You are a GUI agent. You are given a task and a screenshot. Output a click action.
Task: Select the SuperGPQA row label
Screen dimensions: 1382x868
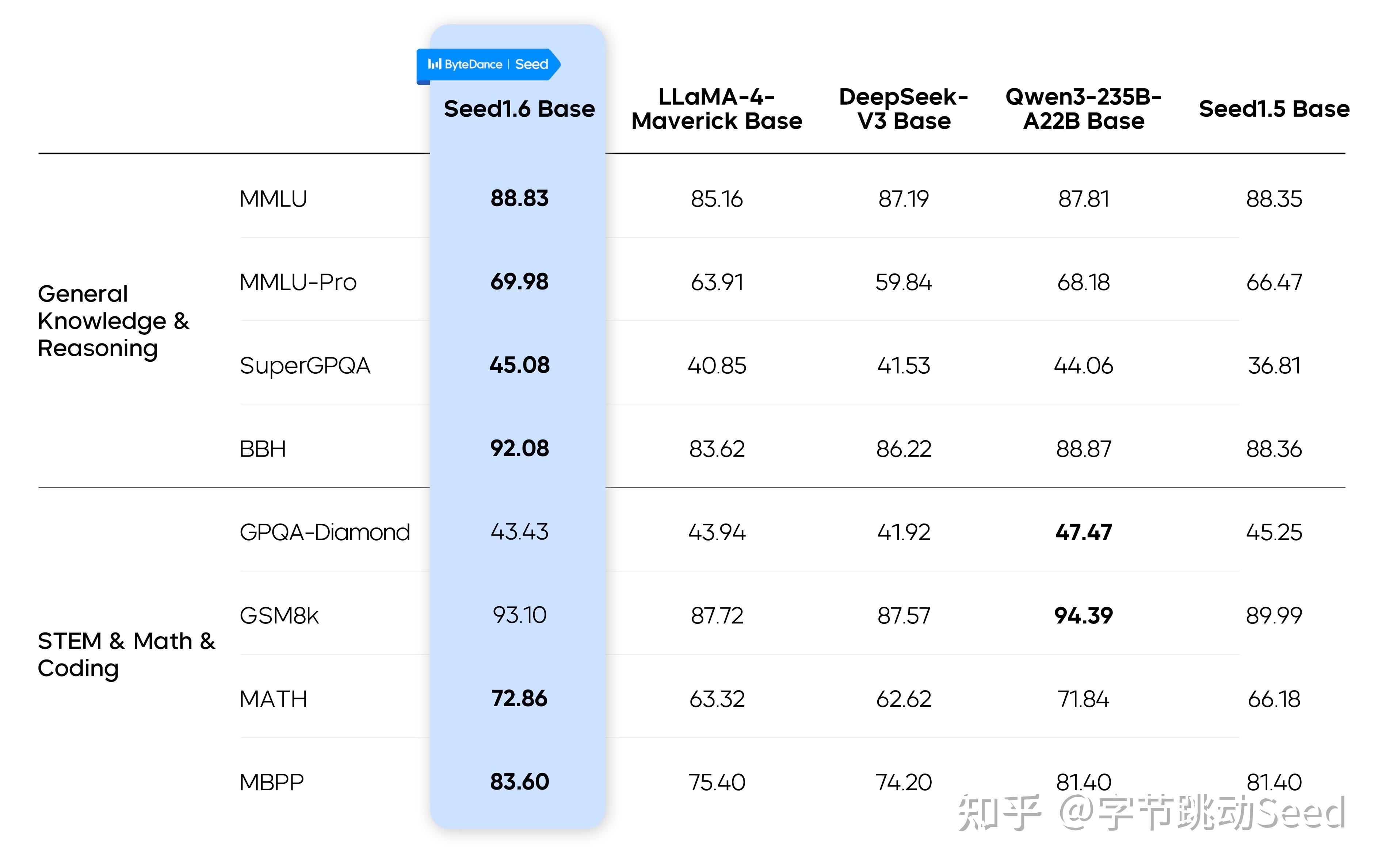click(x=305, y=366)
